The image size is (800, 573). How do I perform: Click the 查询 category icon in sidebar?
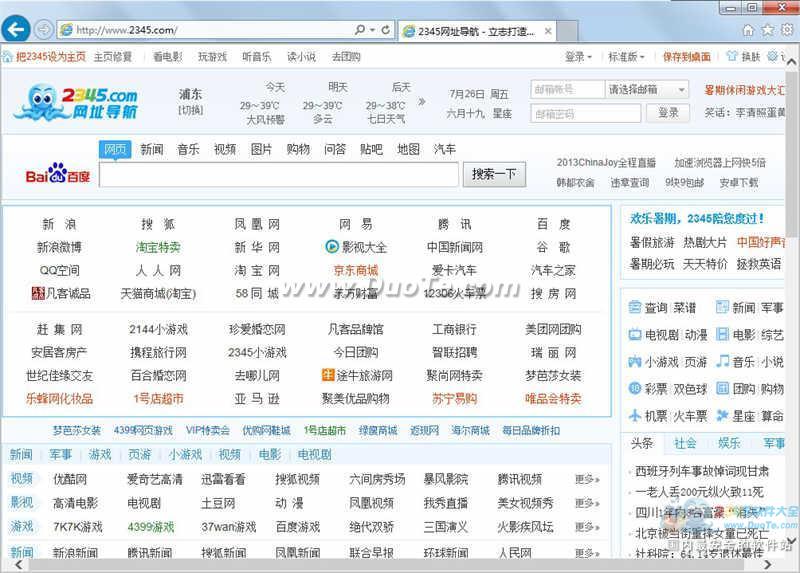[635, 307]
